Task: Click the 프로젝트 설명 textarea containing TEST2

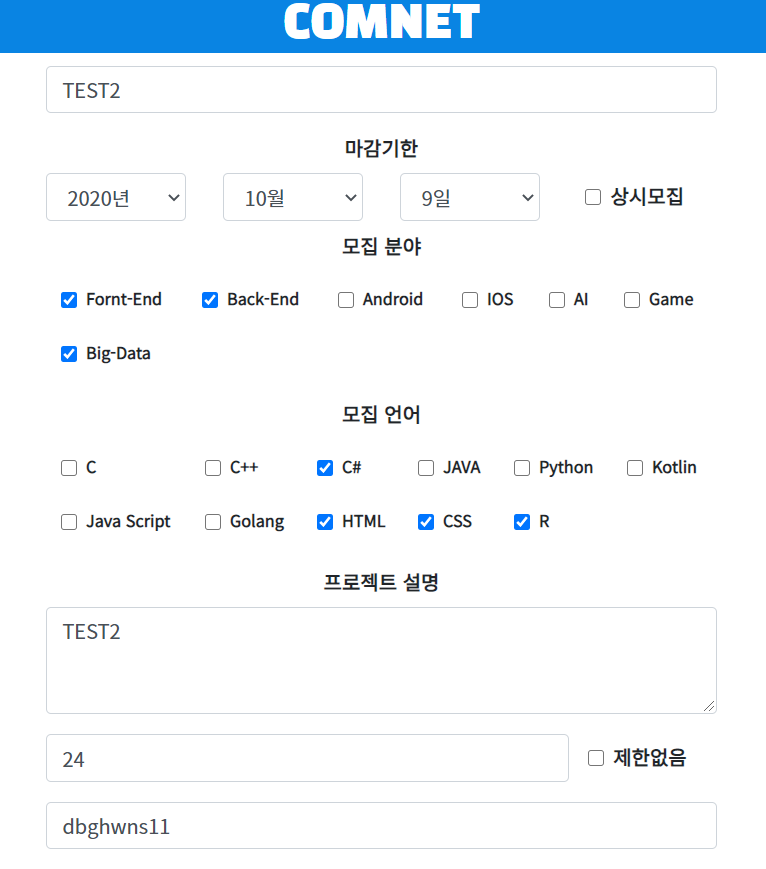Action: pyautogui.click(x=381, y=661)
